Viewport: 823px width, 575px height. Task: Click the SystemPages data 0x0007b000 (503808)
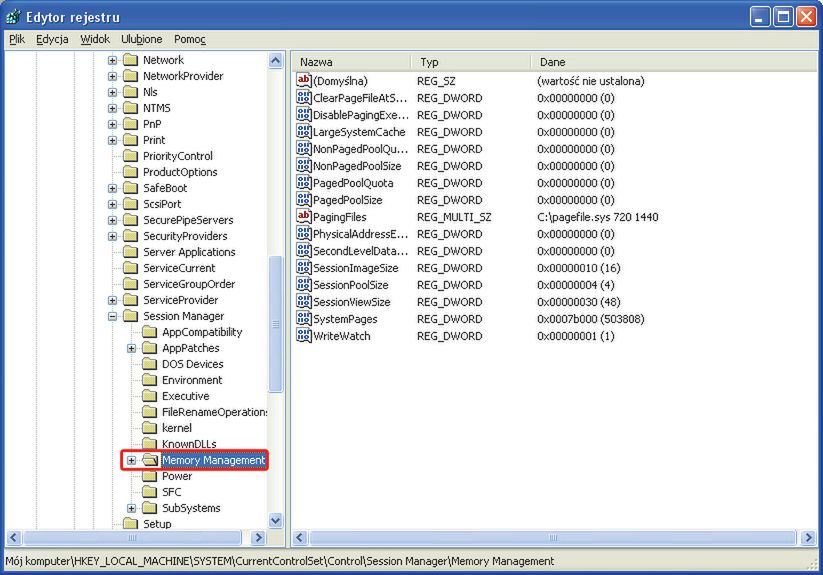click(x=590, y=319)
